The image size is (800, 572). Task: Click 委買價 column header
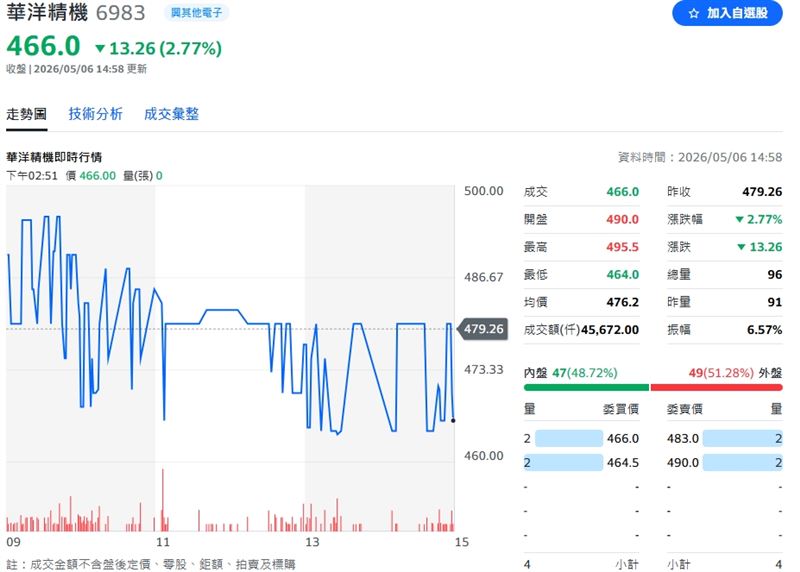tap(621, 409)
